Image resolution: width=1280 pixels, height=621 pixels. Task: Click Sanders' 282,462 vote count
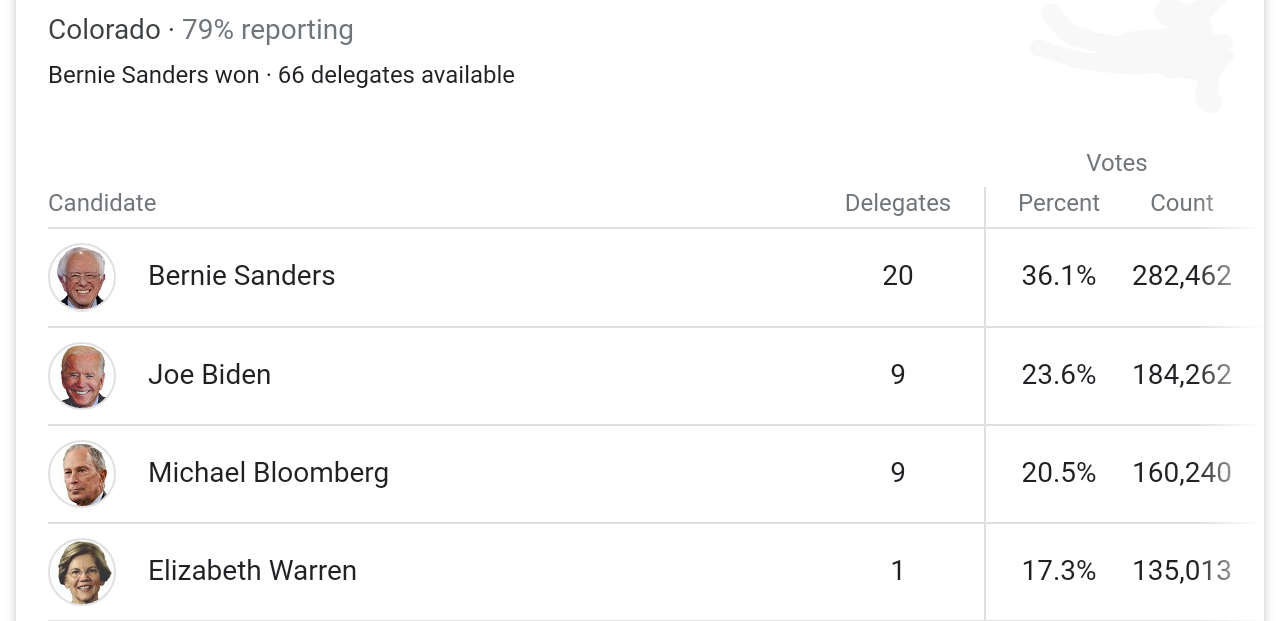tap(1181, 275)
